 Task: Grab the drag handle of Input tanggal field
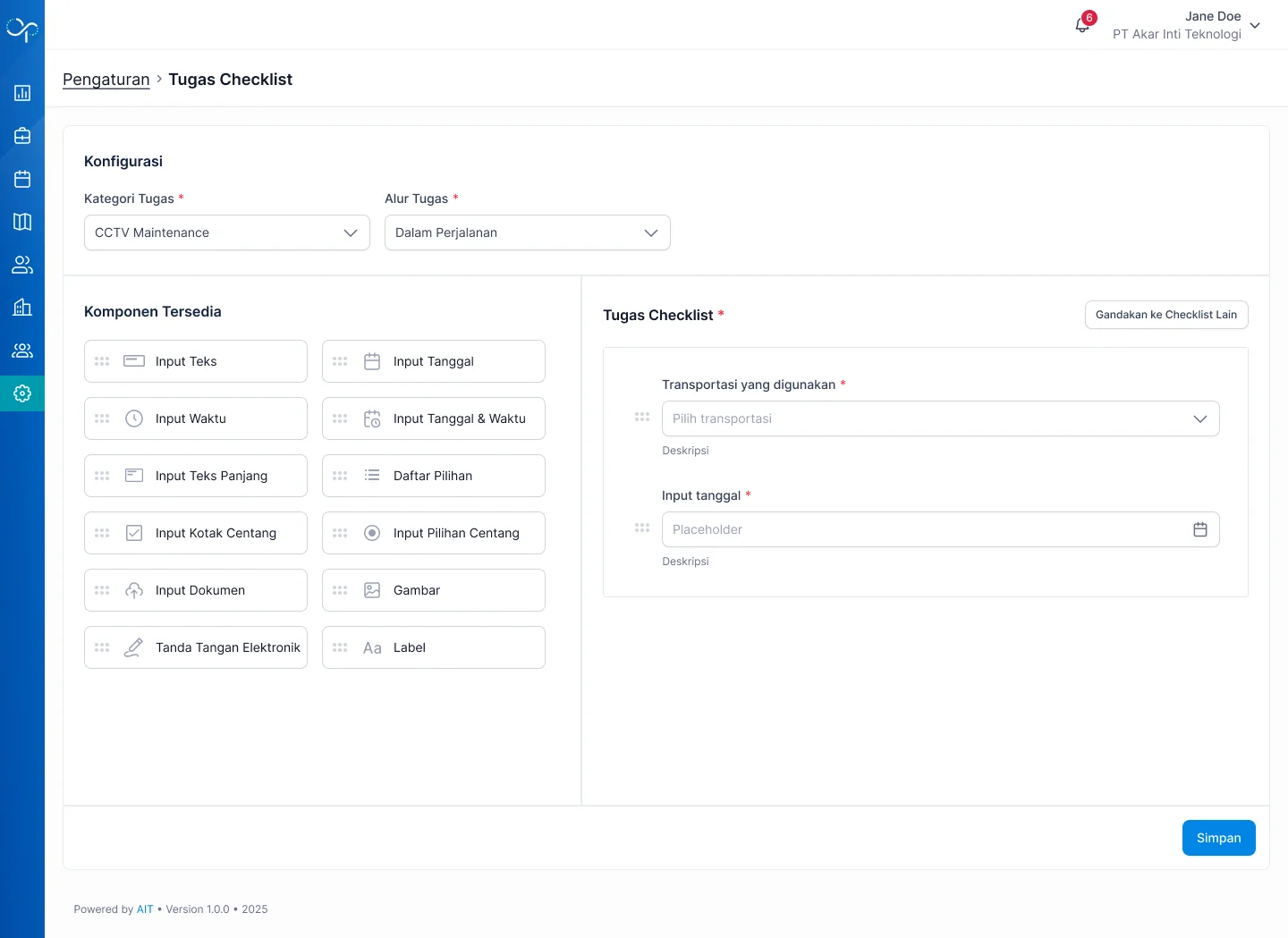click(642, 528)
